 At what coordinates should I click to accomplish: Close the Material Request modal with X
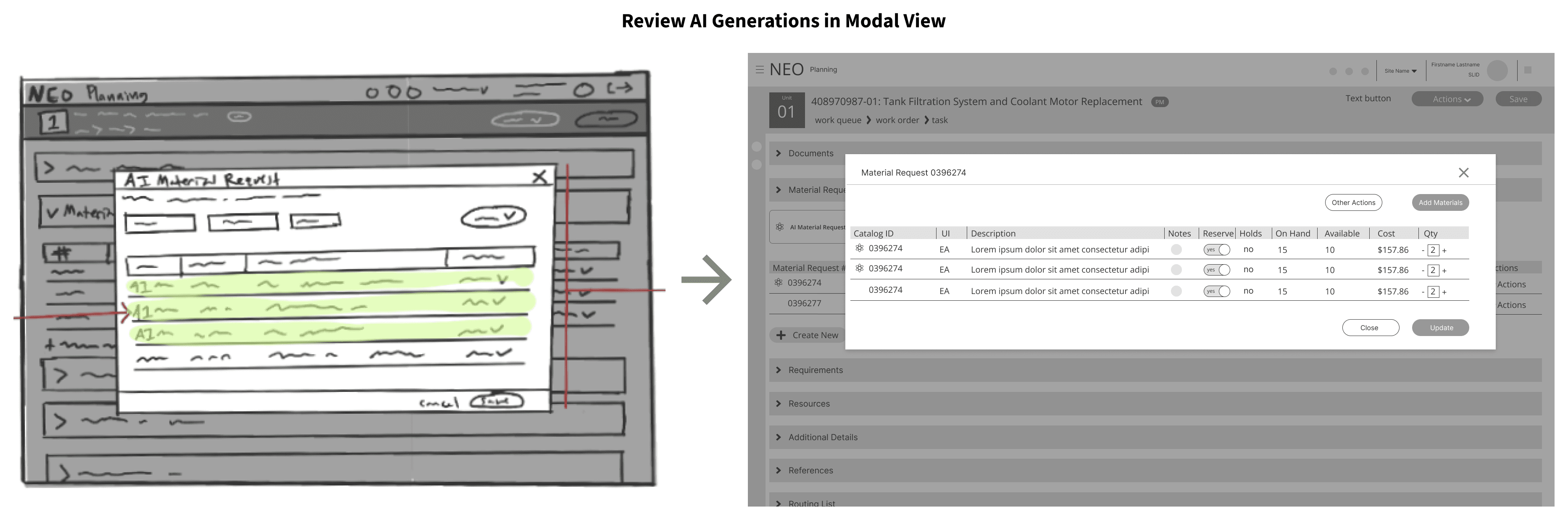point(1463,173)
